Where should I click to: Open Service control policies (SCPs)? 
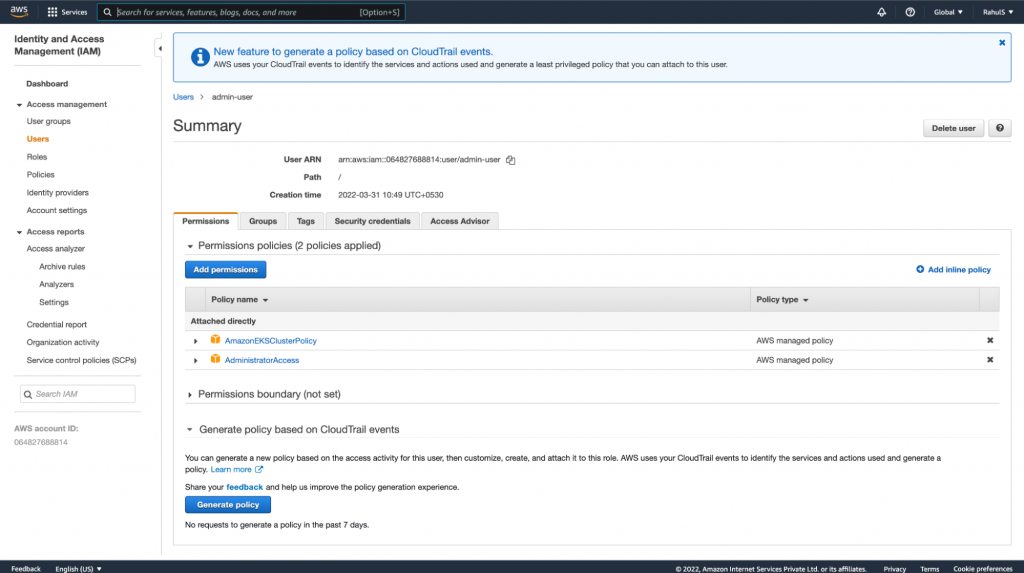click(81, 360)
